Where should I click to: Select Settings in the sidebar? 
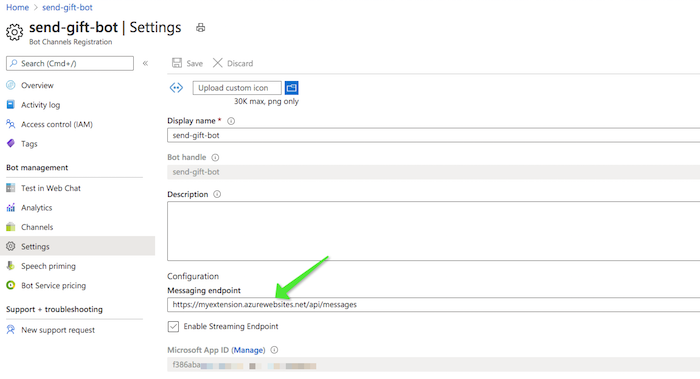pos(77,246)
